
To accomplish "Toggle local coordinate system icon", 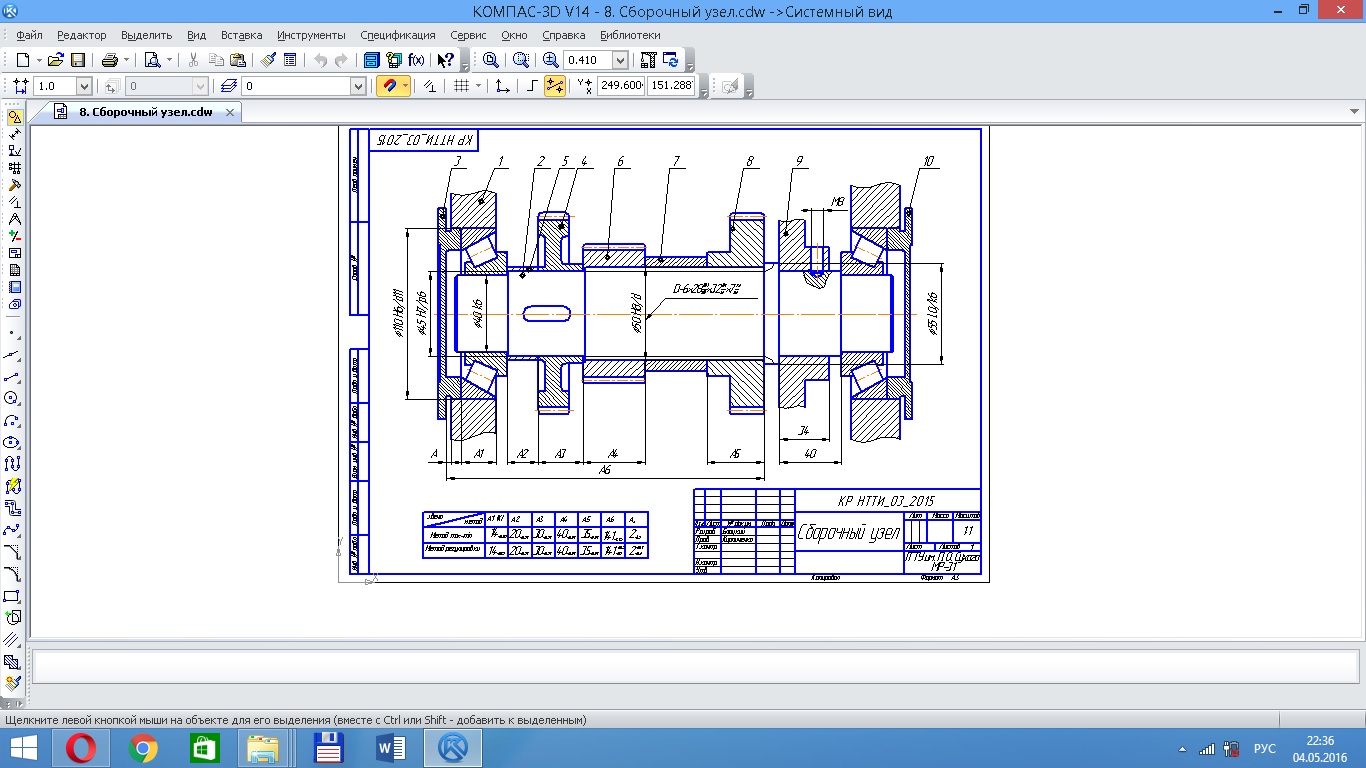I will point(502,87).
